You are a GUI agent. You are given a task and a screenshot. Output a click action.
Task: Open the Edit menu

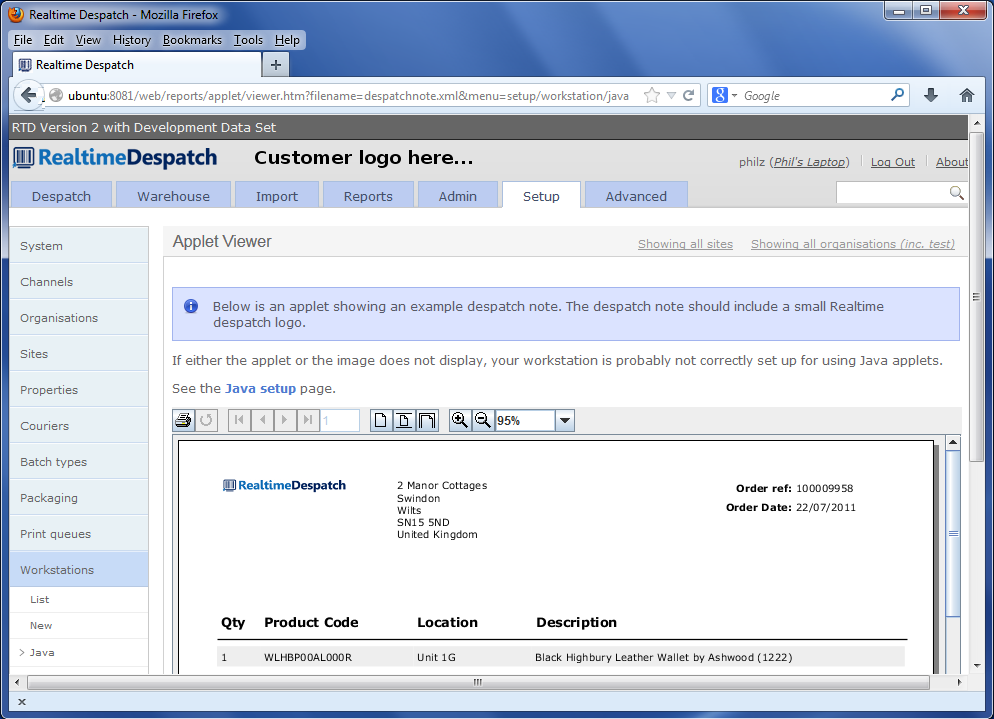coord(53,40)
